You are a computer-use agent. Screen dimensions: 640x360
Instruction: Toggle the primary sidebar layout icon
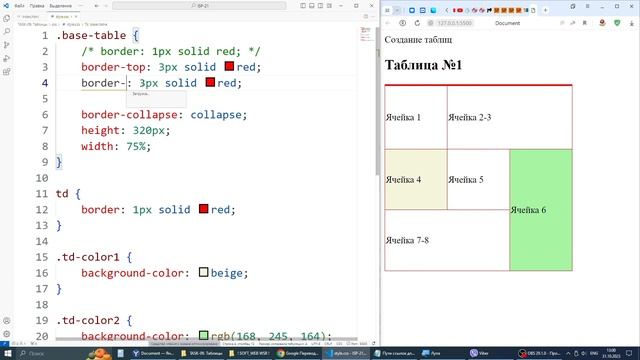(x=303, y=6)
